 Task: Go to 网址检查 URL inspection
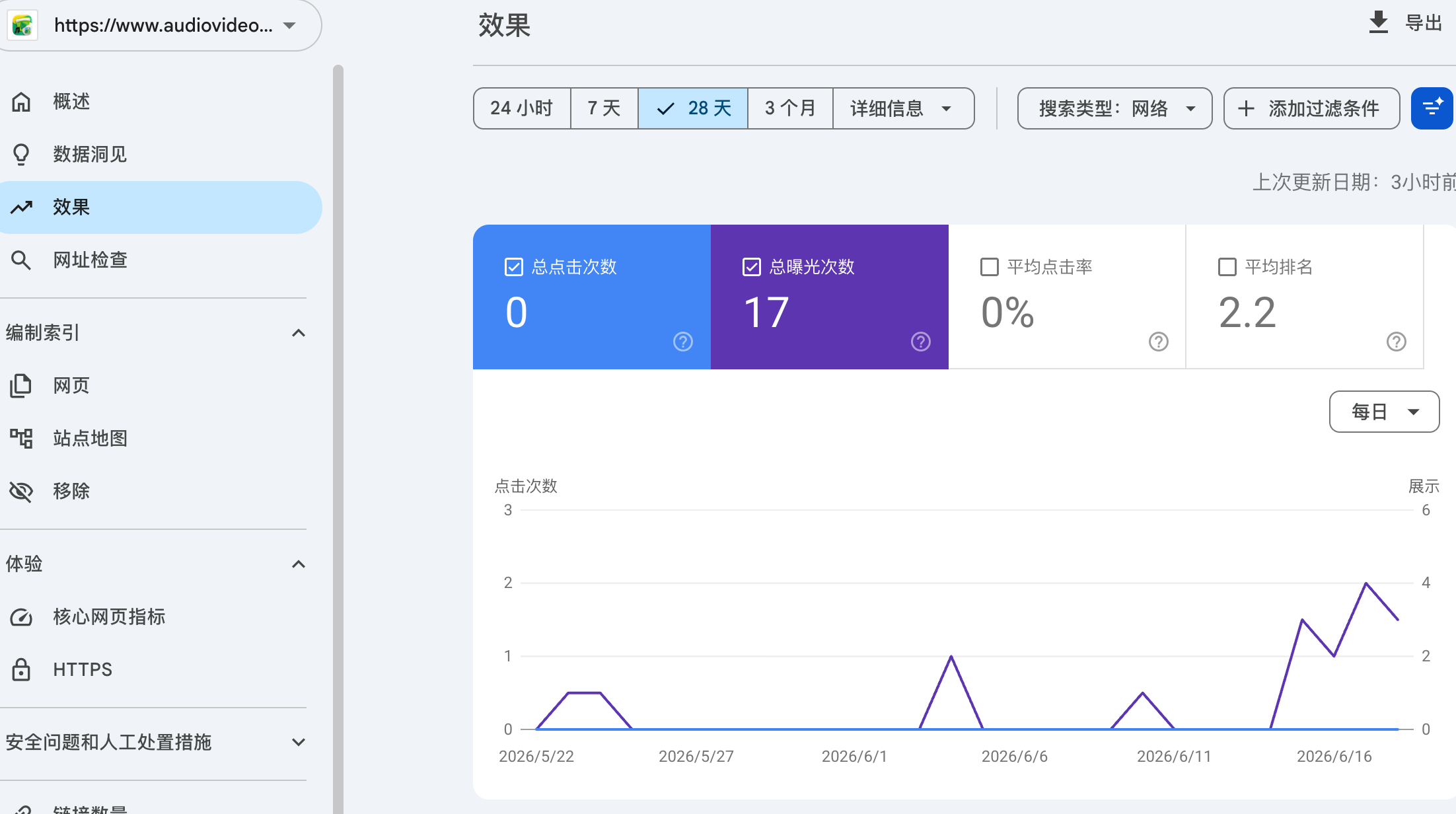pos(161,260)
